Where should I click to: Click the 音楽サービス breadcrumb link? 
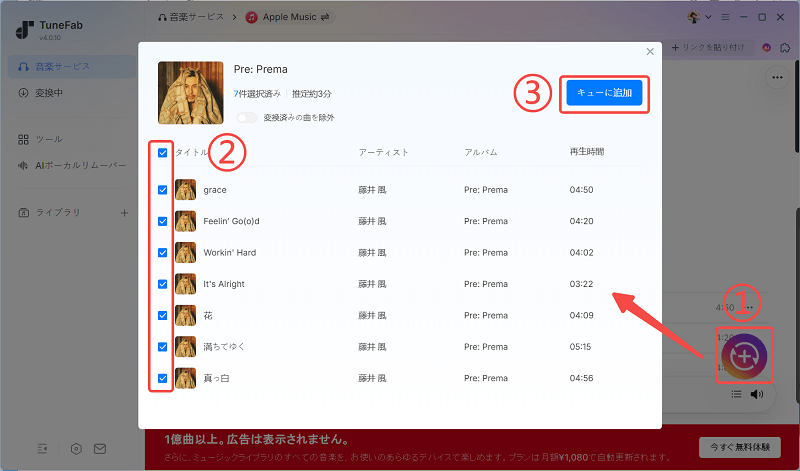tap(196, 17)
